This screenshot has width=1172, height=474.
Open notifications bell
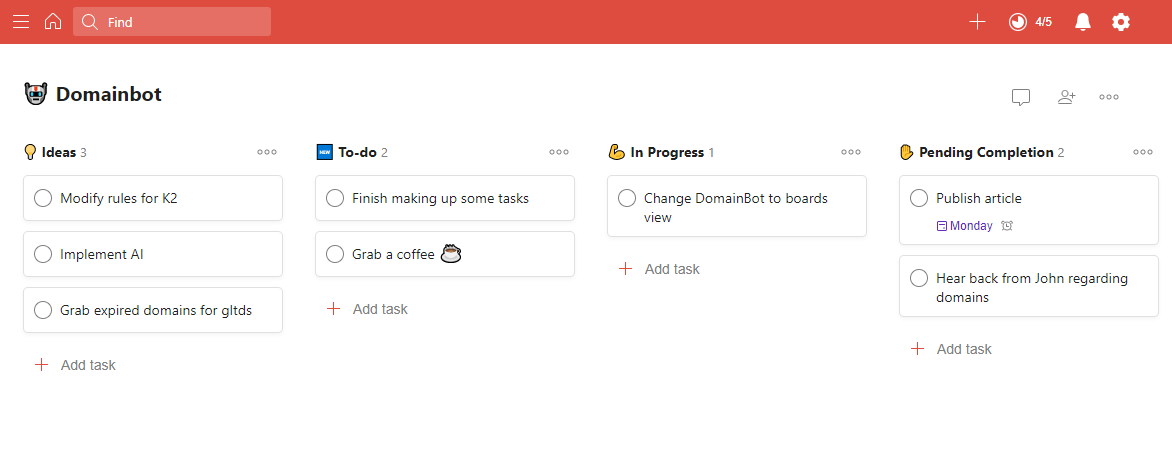tap(1082, 22)
